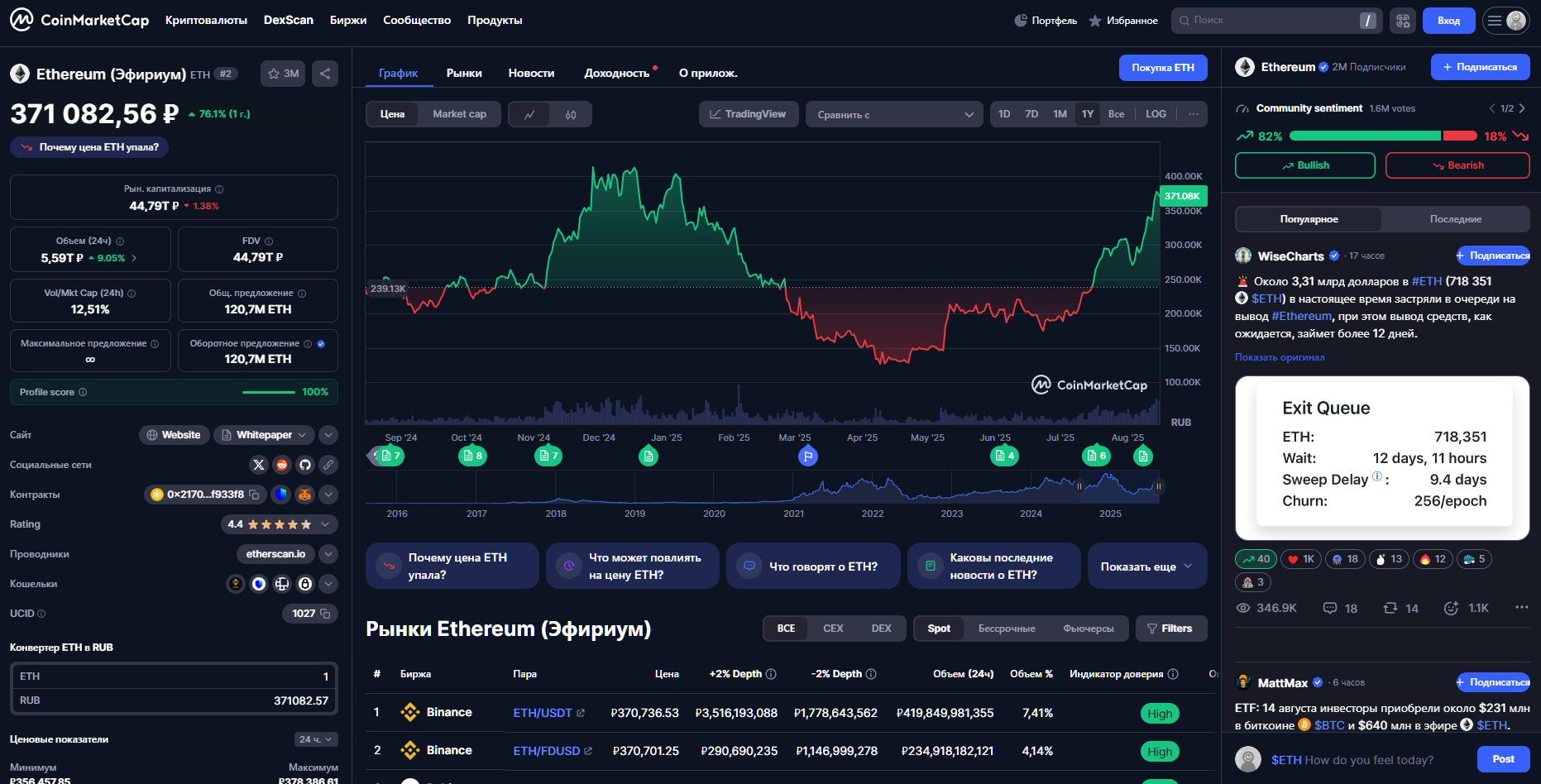Open the 24 ч. price period dropdown
The width and height of the screenshot is (1541, 784).
[316, 739]
